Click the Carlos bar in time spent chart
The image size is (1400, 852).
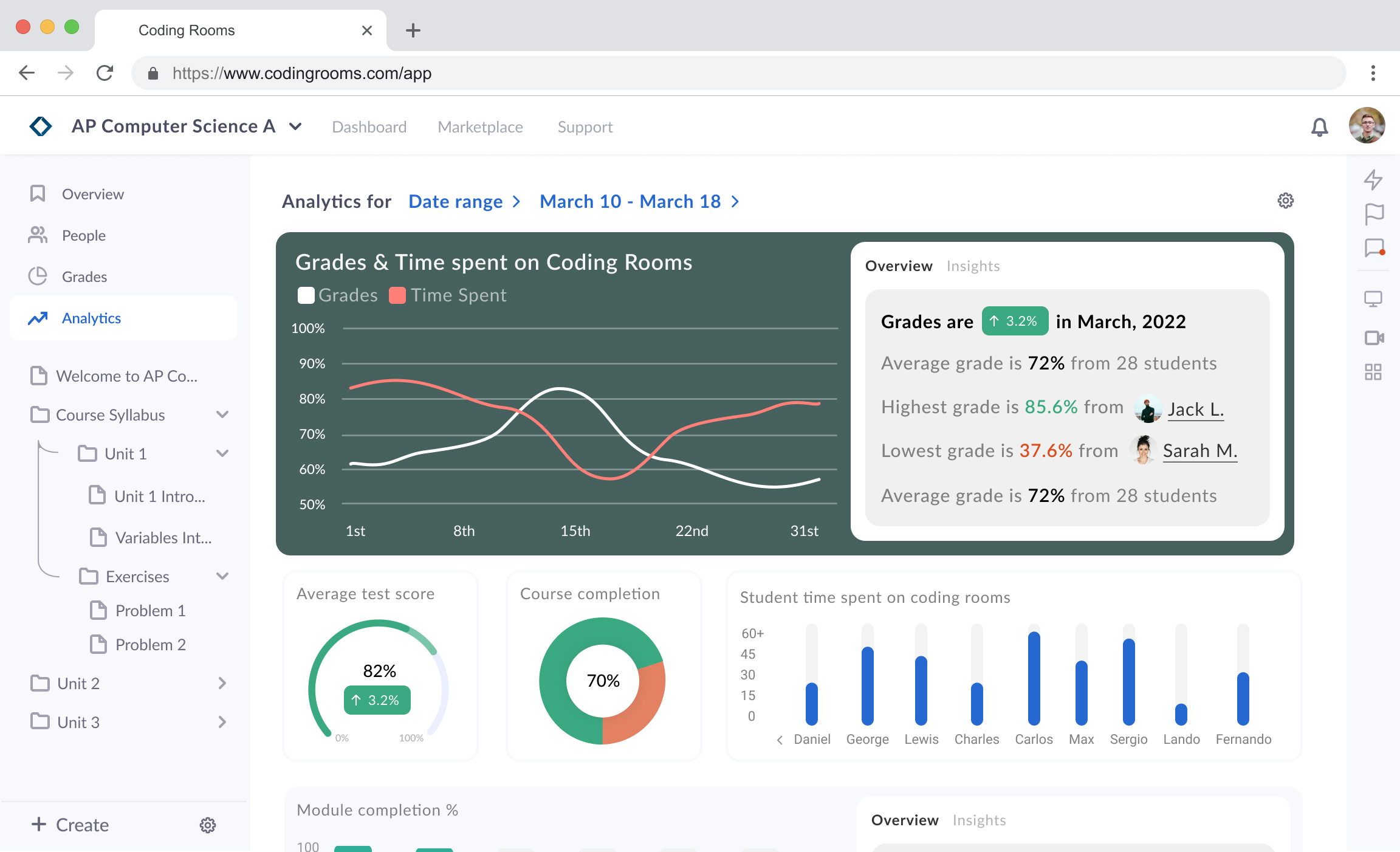[x=1034, y=678]
